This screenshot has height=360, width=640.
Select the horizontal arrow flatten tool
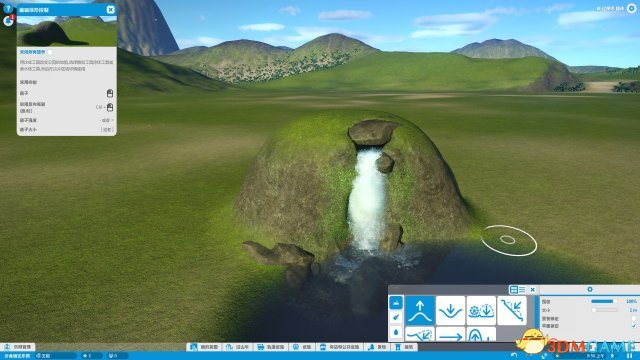click(x=450, y=334)
